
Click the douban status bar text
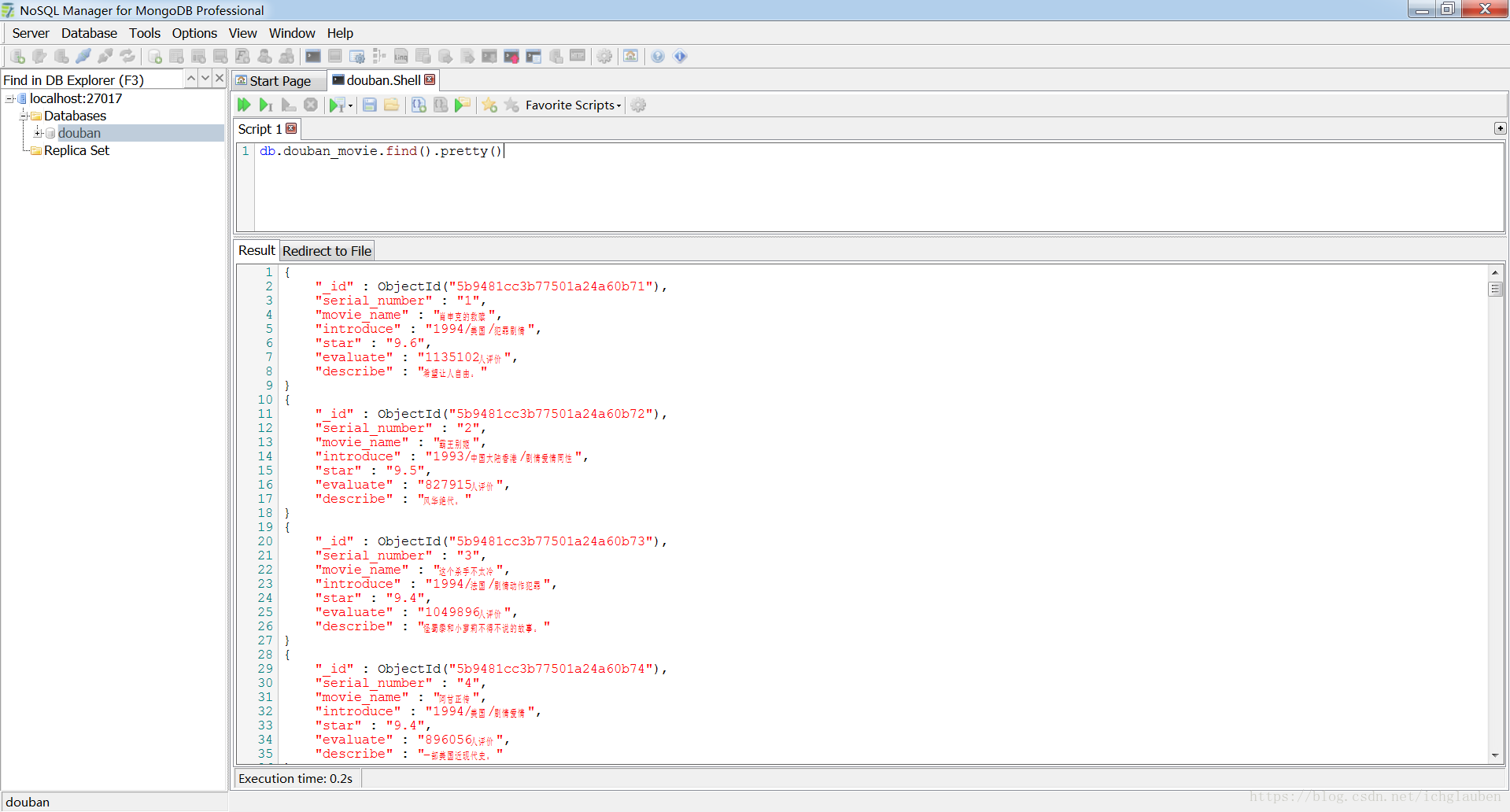click(x=28, y=802)
